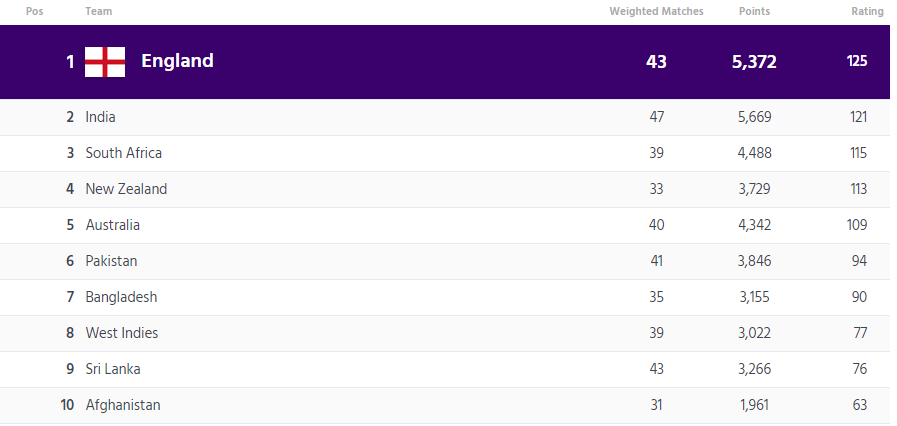Open the Sri Lanka row
This screenshot has width=897, height=426.
[112, 369]
